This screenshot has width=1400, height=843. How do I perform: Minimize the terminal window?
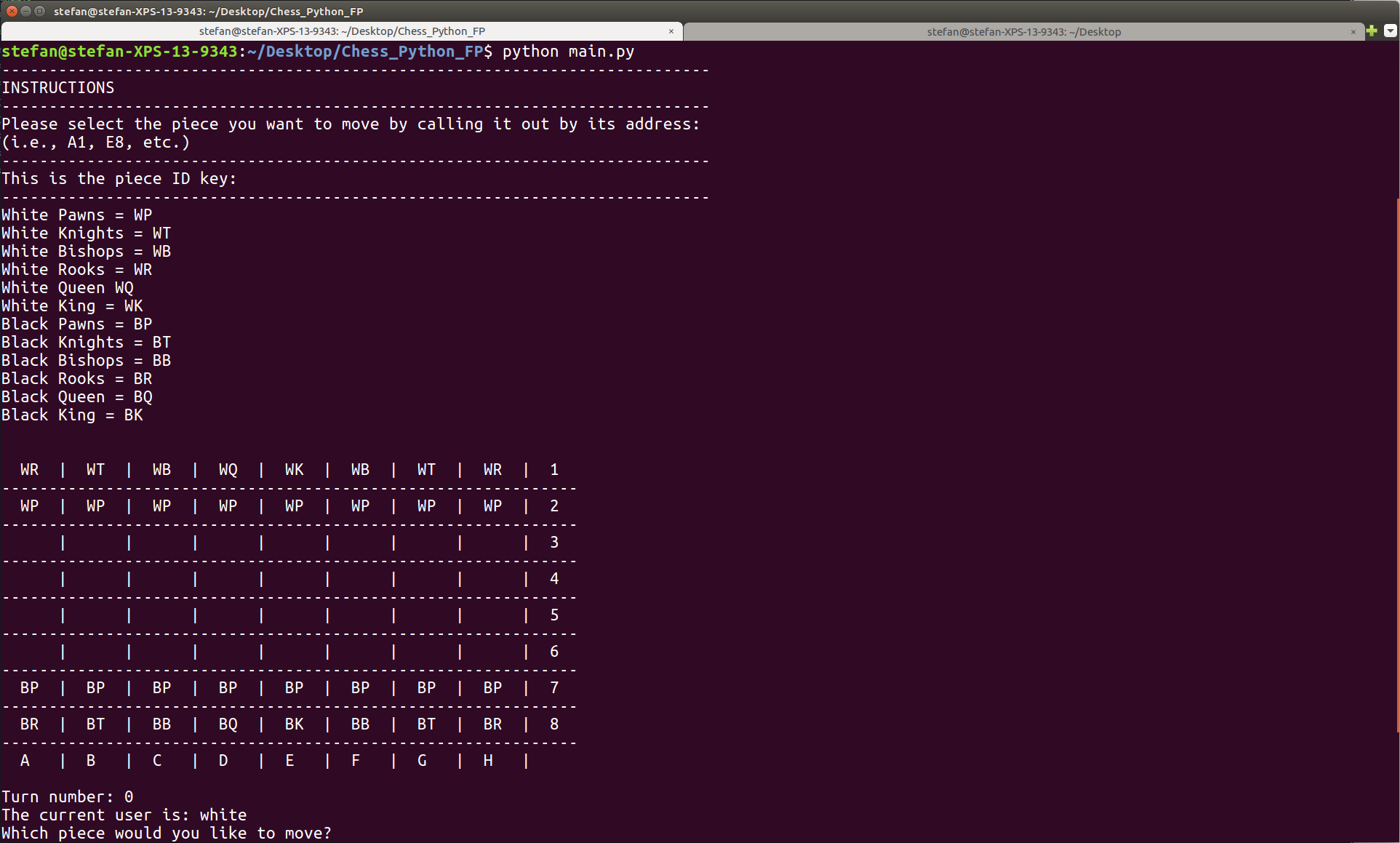25,11
